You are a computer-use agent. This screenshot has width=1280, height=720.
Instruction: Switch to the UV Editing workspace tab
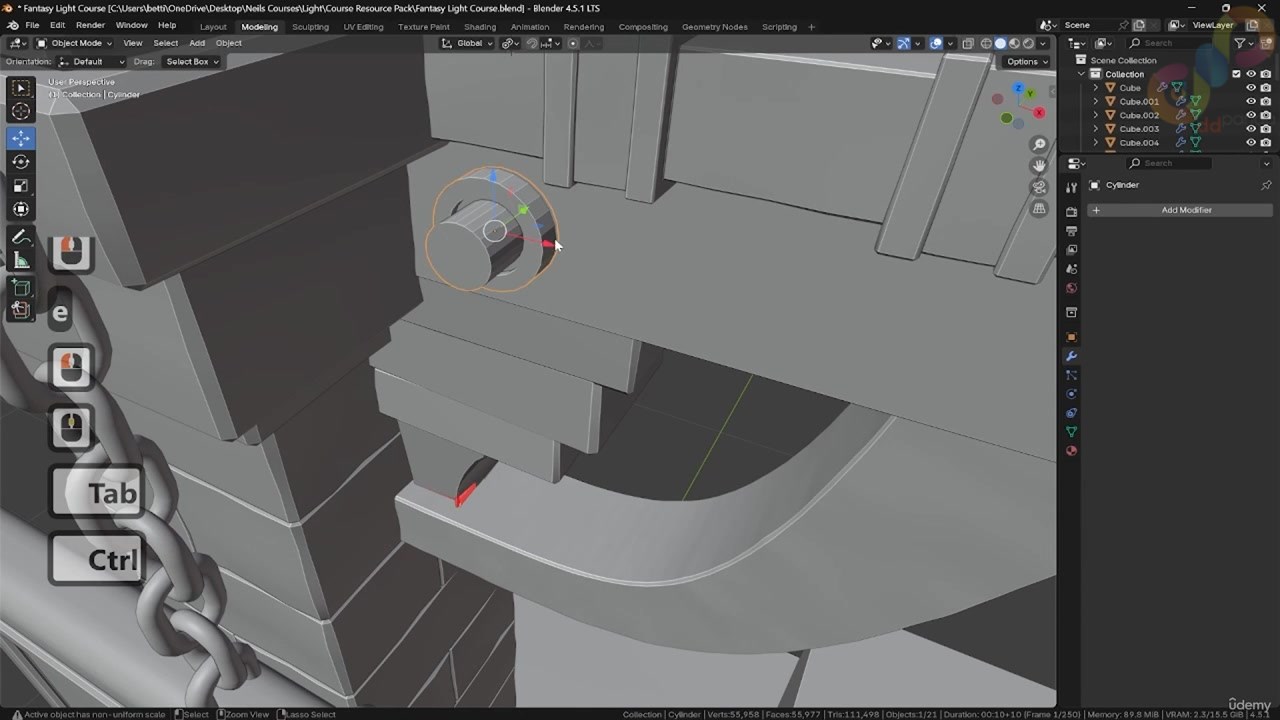click(363, 27)
